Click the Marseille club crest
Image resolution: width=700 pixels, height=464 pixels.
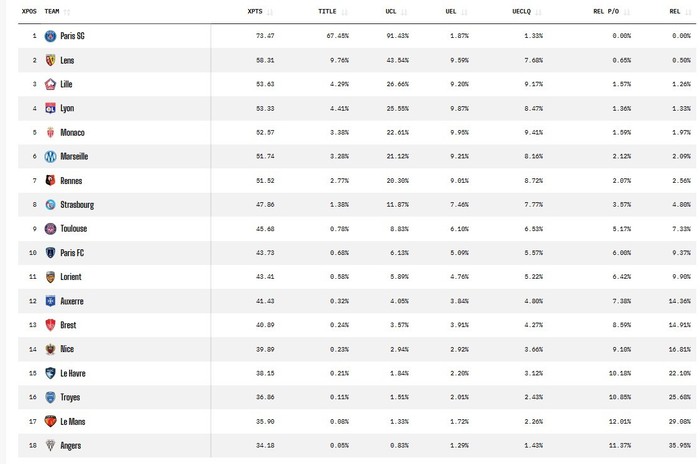pos(50,156)
